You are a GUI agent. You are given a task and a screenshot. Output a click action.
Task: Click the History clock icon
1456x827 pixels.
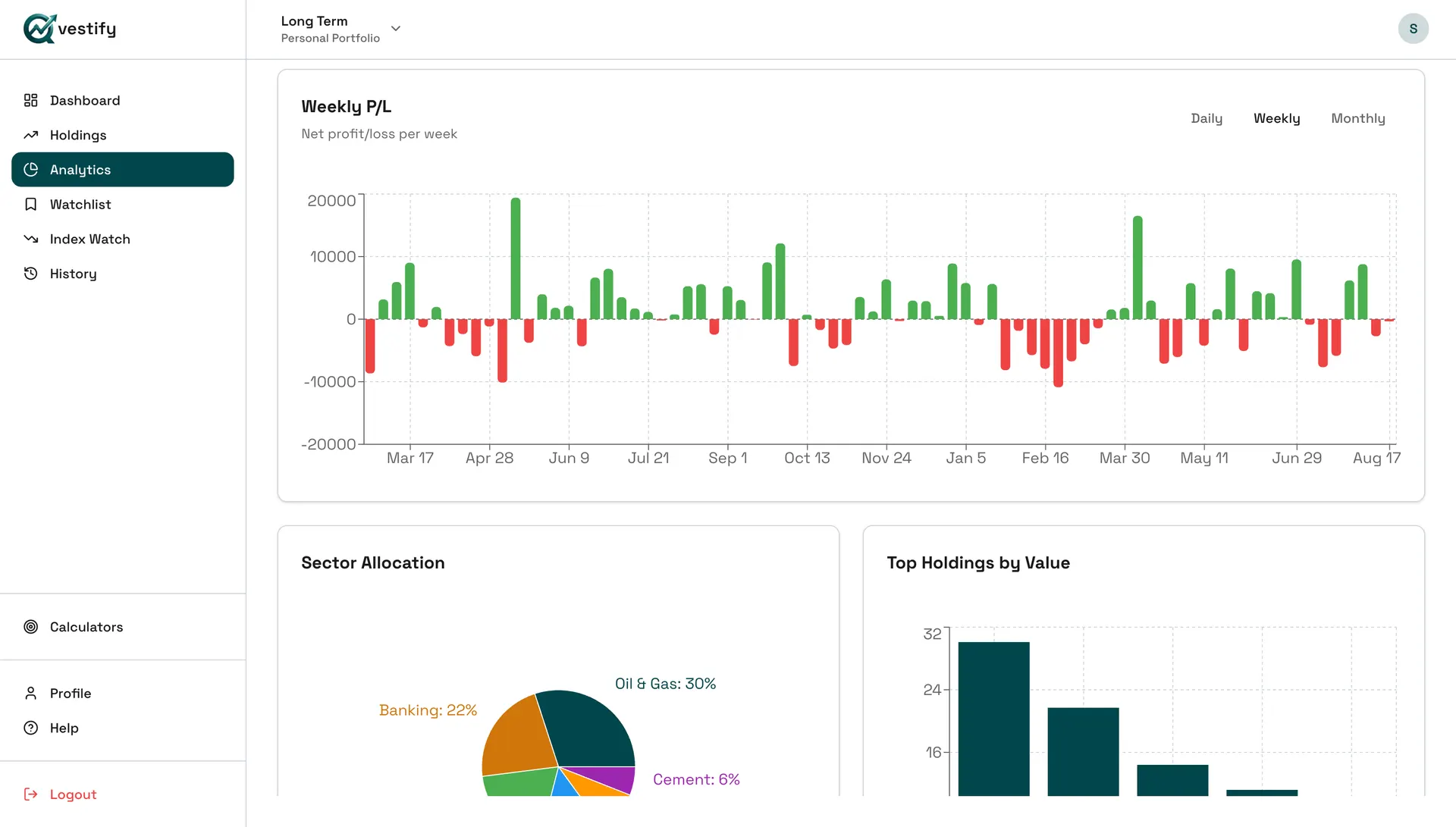tap(30, 274)
